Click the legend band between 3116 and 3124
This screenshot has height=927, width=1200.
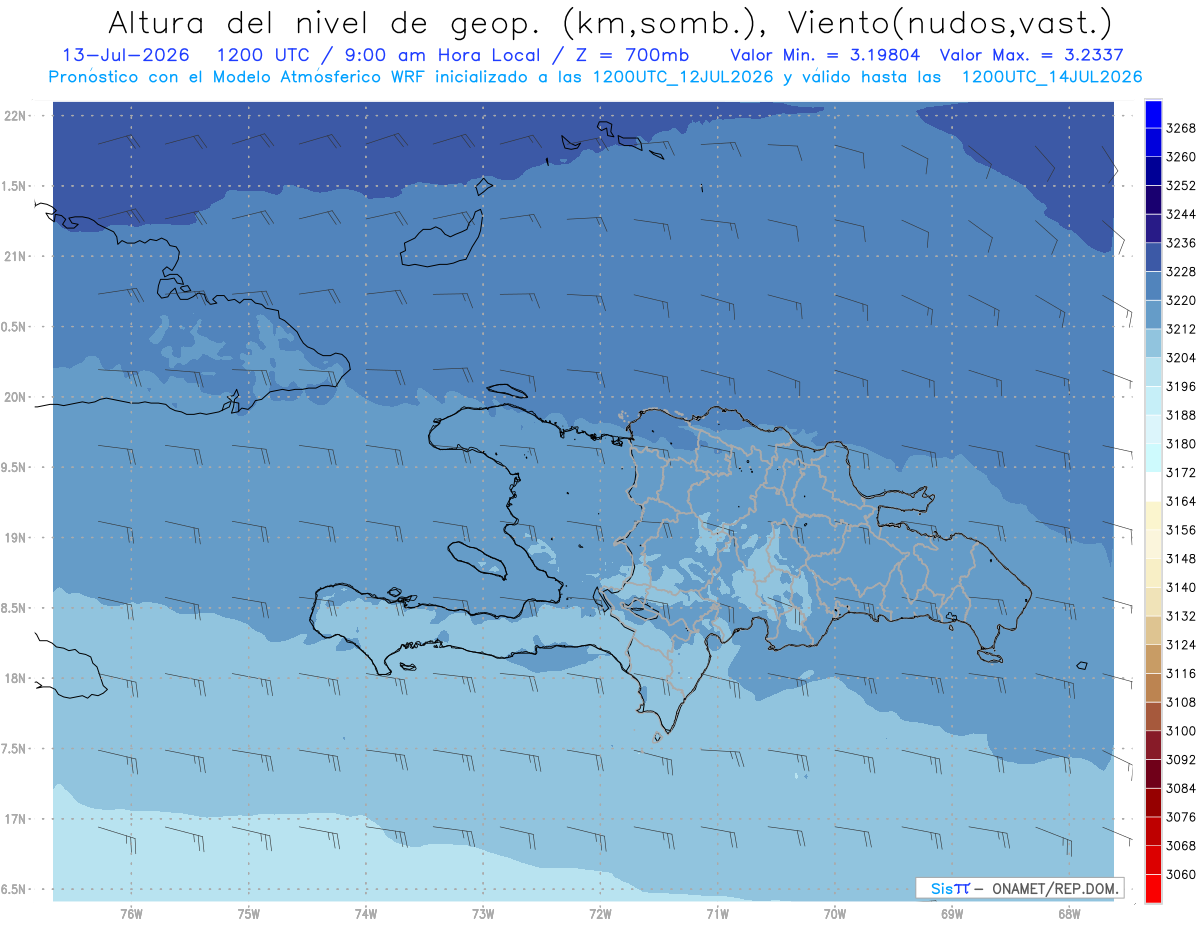[1153, 659]
